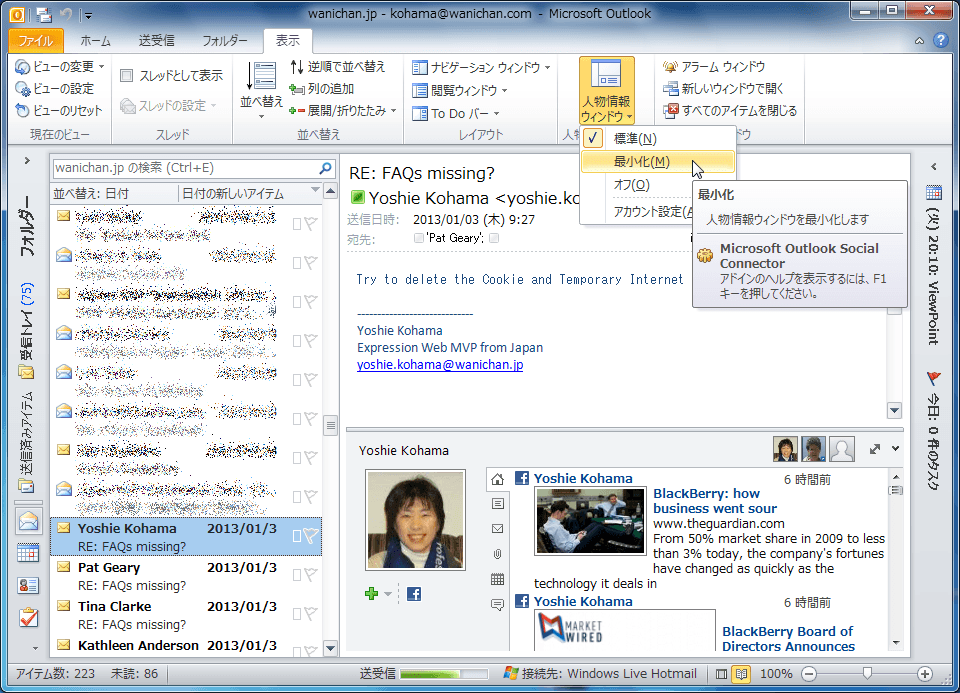960x693 pixels.
Task: Collapse People Pane with chevron arrow
Action: point(896,449)
